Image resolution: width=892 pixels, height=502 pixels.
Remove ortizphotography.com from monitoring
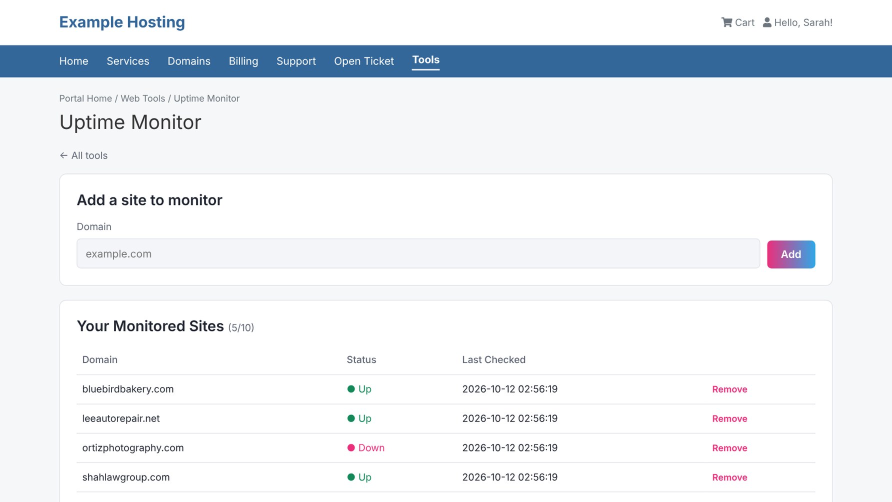click(729, 448)
